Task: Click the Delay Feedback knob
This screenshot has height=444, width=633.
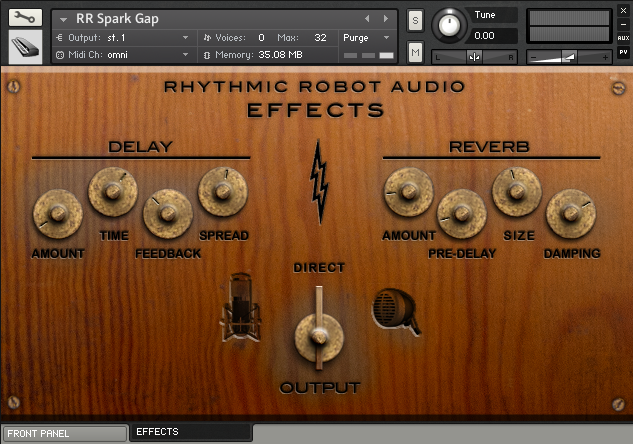Action: pyautogui.click(x=168, y=214)
